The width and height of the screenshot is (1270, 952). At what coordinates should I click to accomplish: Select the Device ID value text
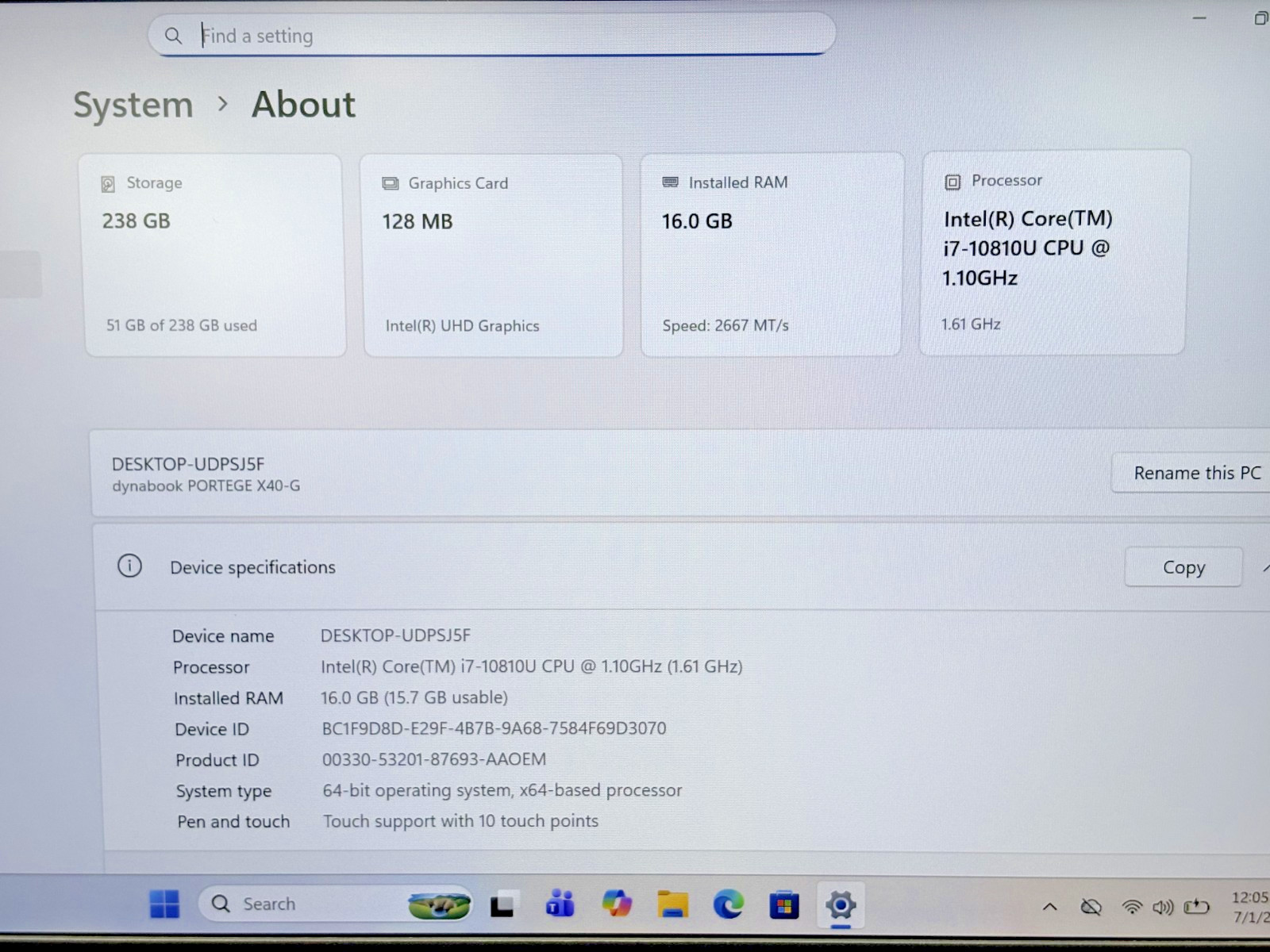494,728
